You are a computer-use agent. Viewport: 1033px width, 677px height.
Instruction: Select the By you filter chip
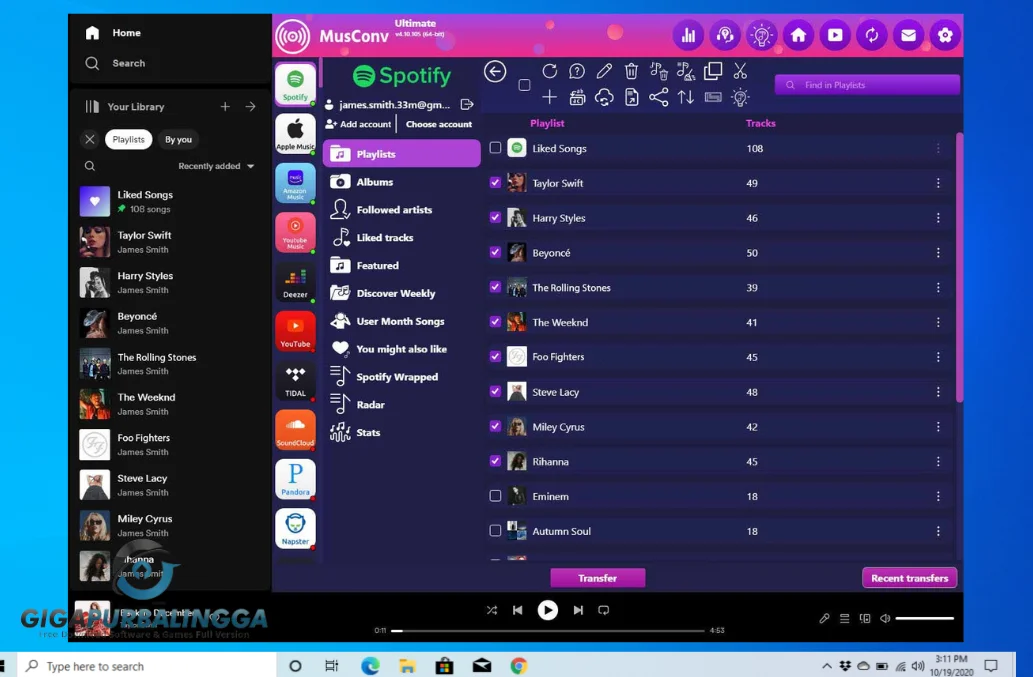point(178,140)
